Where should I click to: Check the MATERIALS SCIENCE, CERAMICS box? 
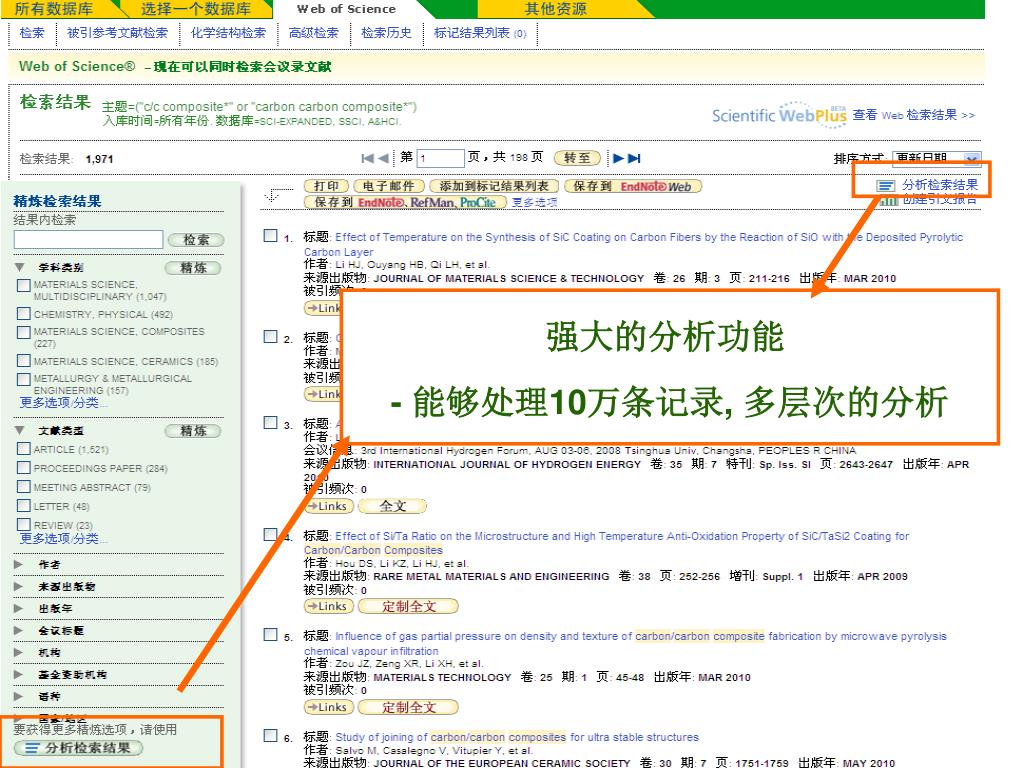click(24, 360)
